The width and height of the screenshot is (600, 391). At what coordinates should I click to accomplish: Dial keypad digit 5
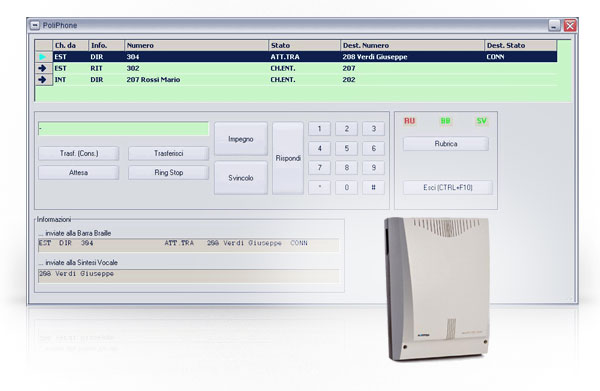click(x=347, y=148)
